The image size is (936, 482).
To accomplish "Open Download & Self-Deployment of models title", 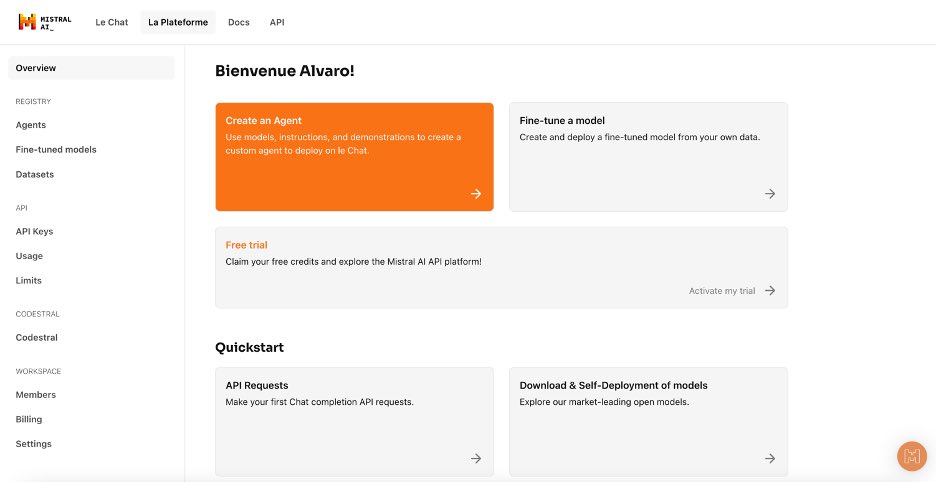I will coord(614,385).
